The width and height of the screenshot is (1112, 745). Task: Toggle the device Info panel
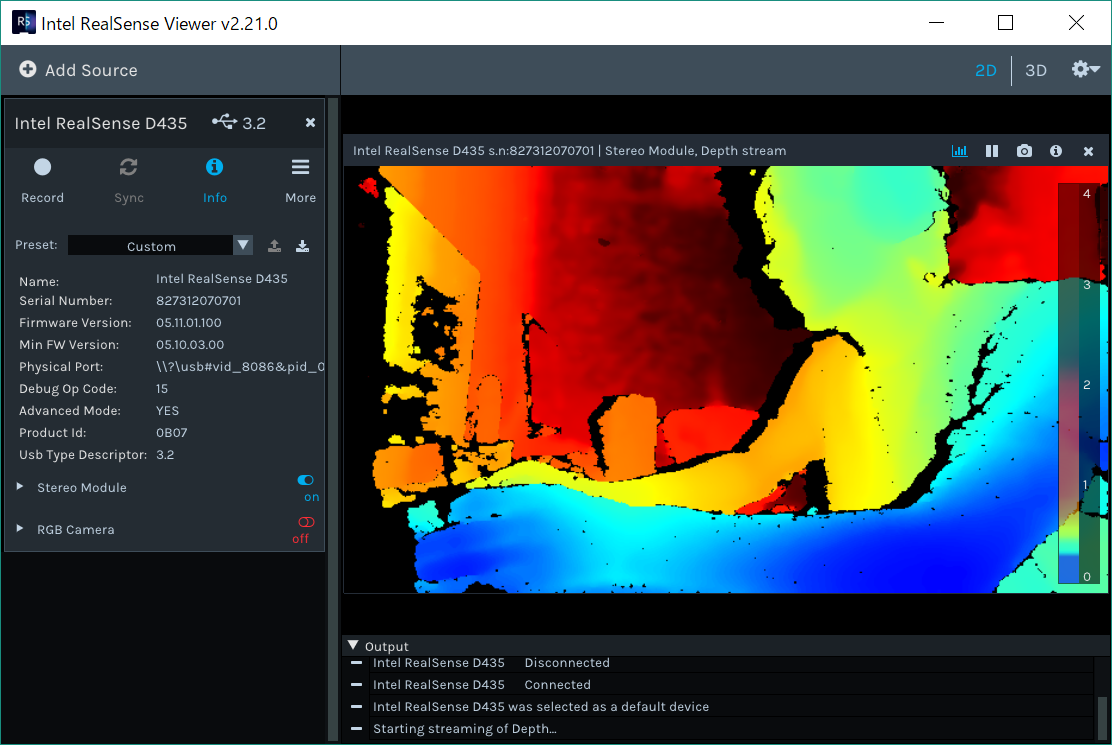[x=214, y=180]
